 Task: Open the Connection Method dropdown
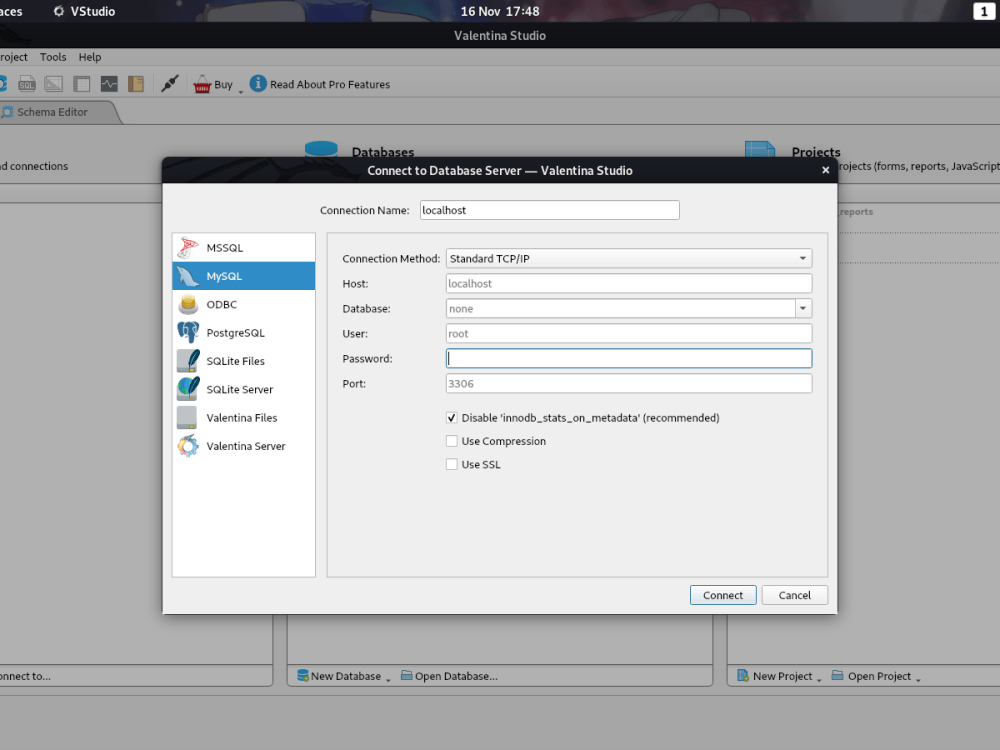628,258
